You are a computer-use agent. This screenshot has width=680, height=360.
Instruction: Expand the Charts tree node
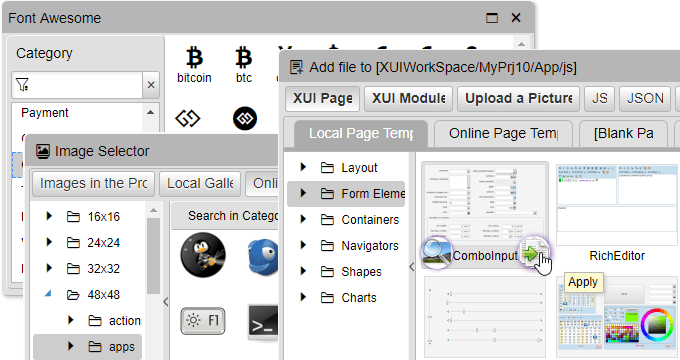[x=303, y=297]
